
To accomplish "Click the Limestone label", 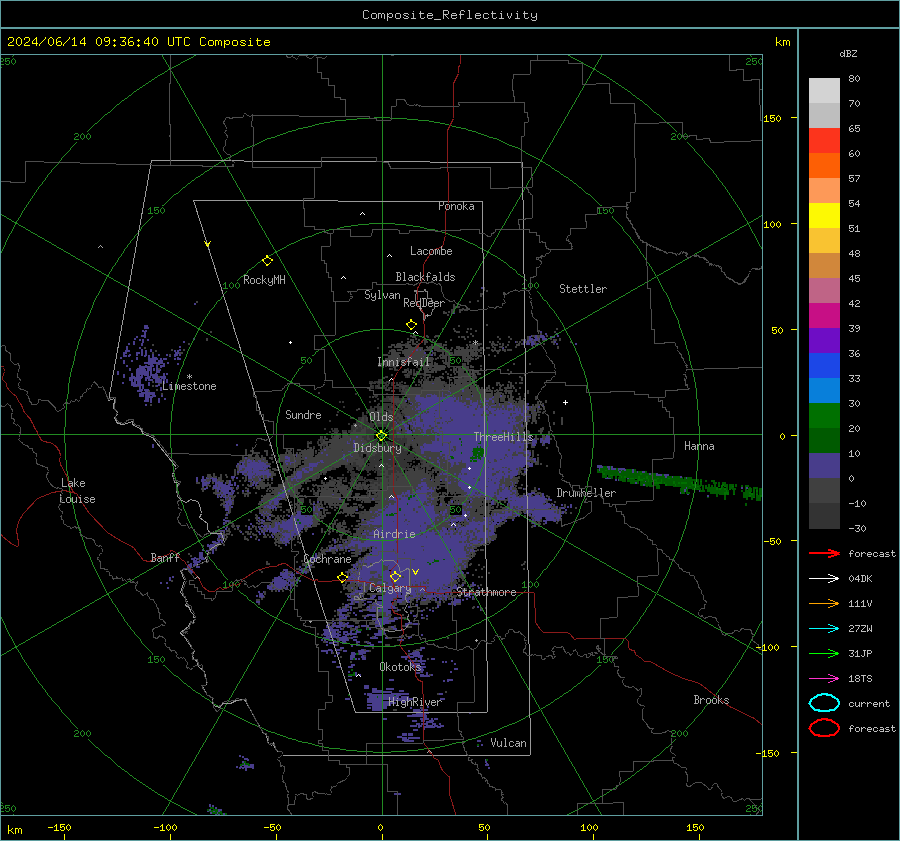I will 189,386.
